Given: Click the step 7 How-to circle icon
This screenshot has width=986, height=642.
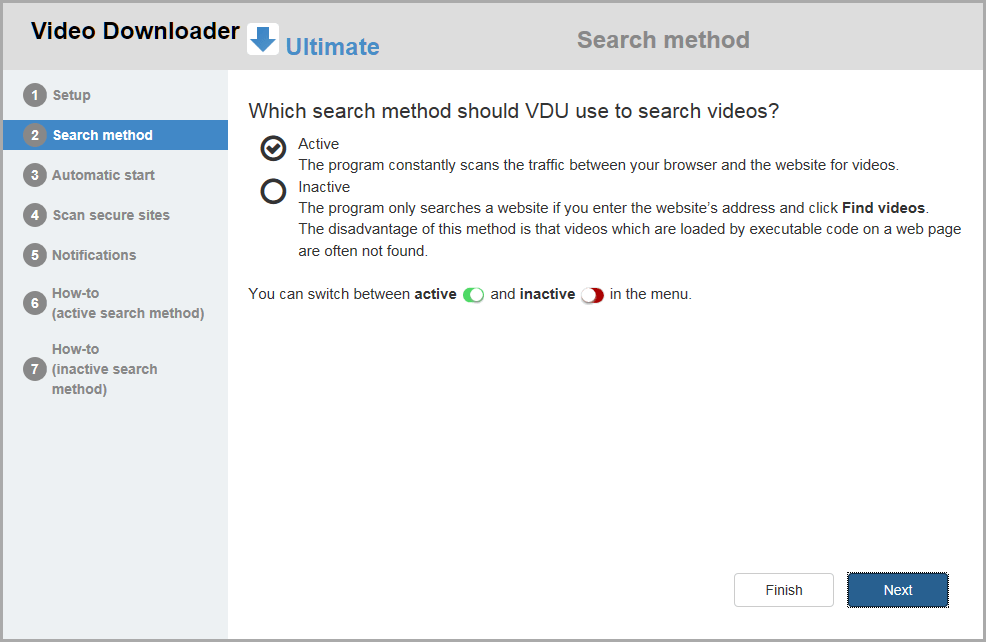Looking at the screenshot, I should point(34,369).
